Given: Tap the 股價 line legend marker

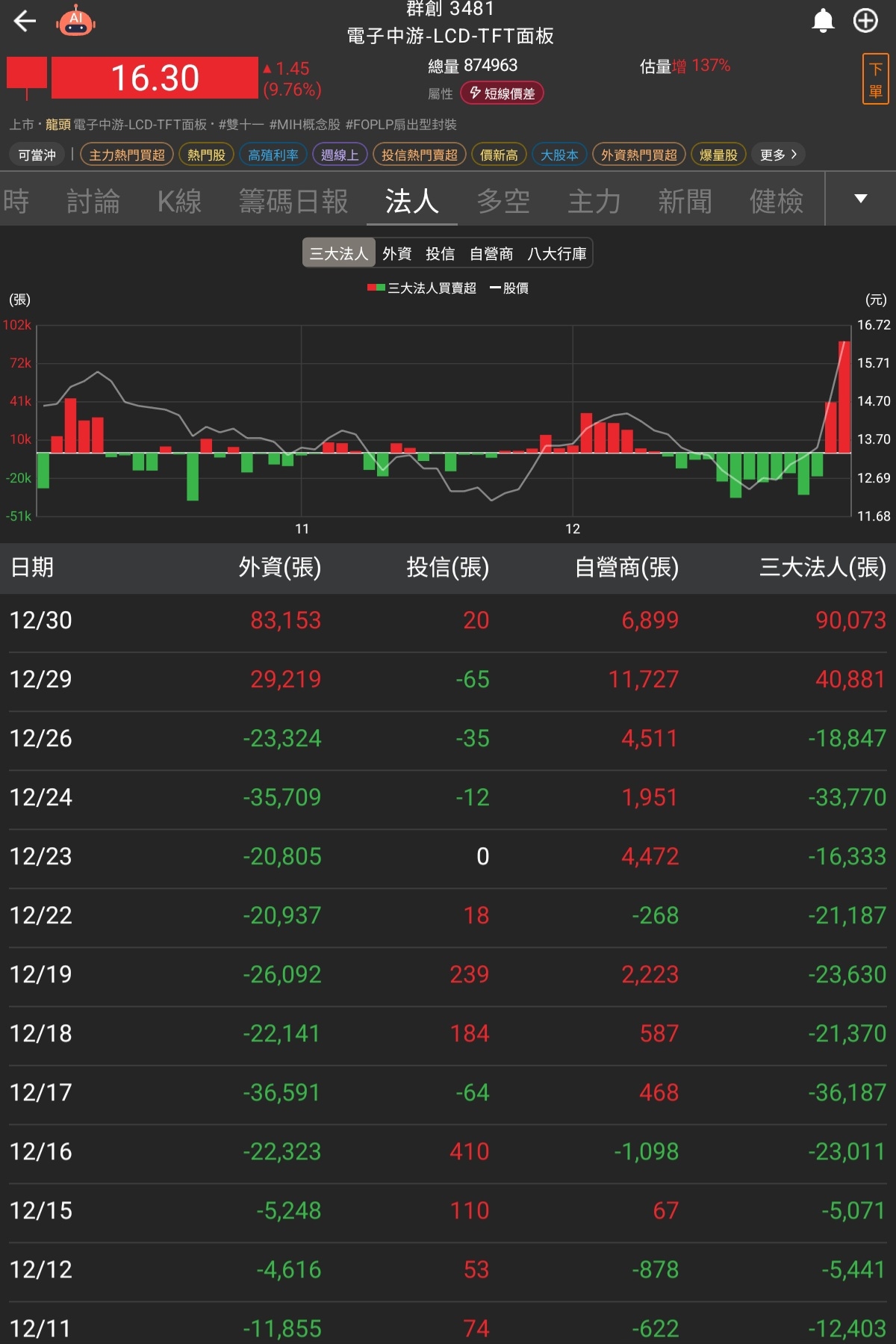Looking at the screenshot, I should (x=495, y=288).
